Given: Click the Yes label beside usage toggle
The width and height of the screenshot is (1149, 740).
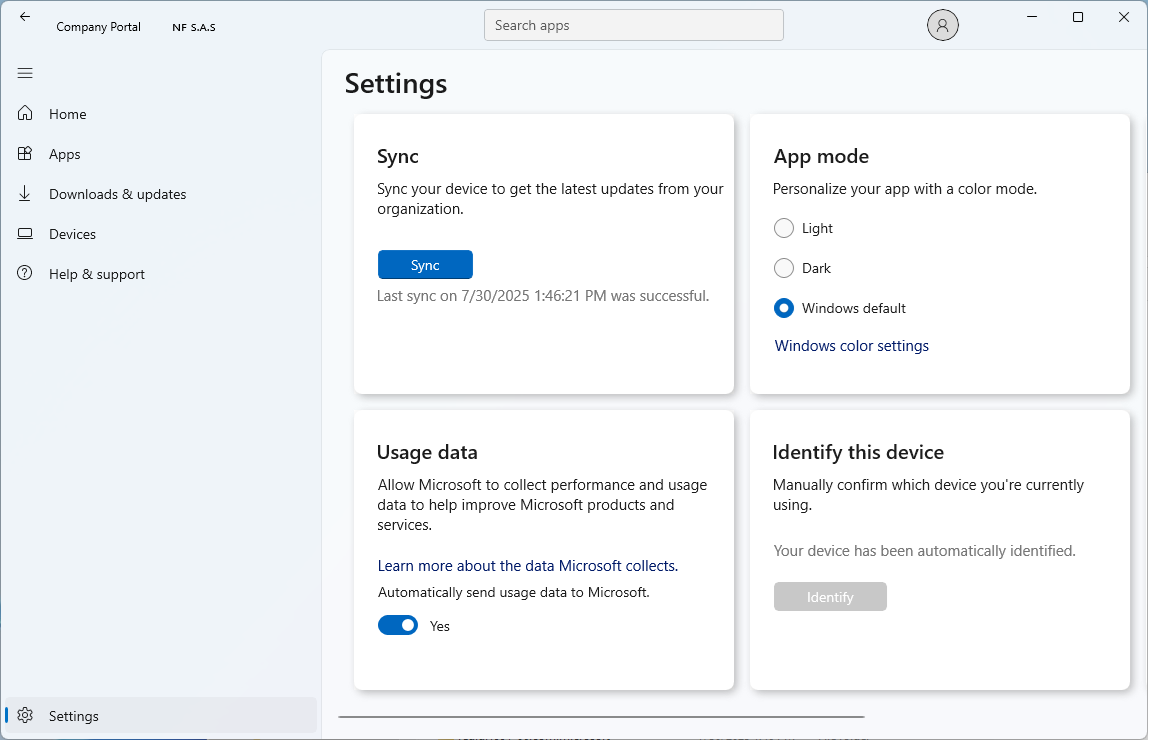Looking at the screenshot, I should click(x=440, y=626).
